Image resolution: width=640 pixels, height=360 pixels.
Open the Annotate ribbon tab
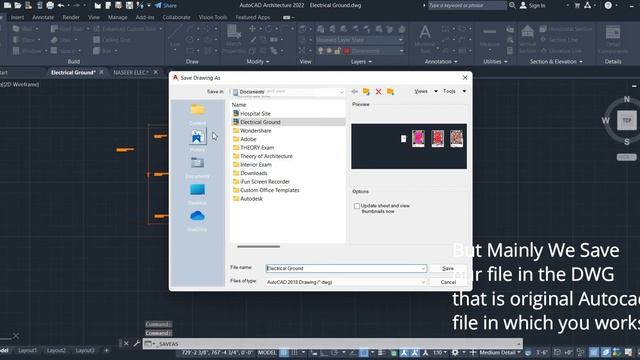43,18
